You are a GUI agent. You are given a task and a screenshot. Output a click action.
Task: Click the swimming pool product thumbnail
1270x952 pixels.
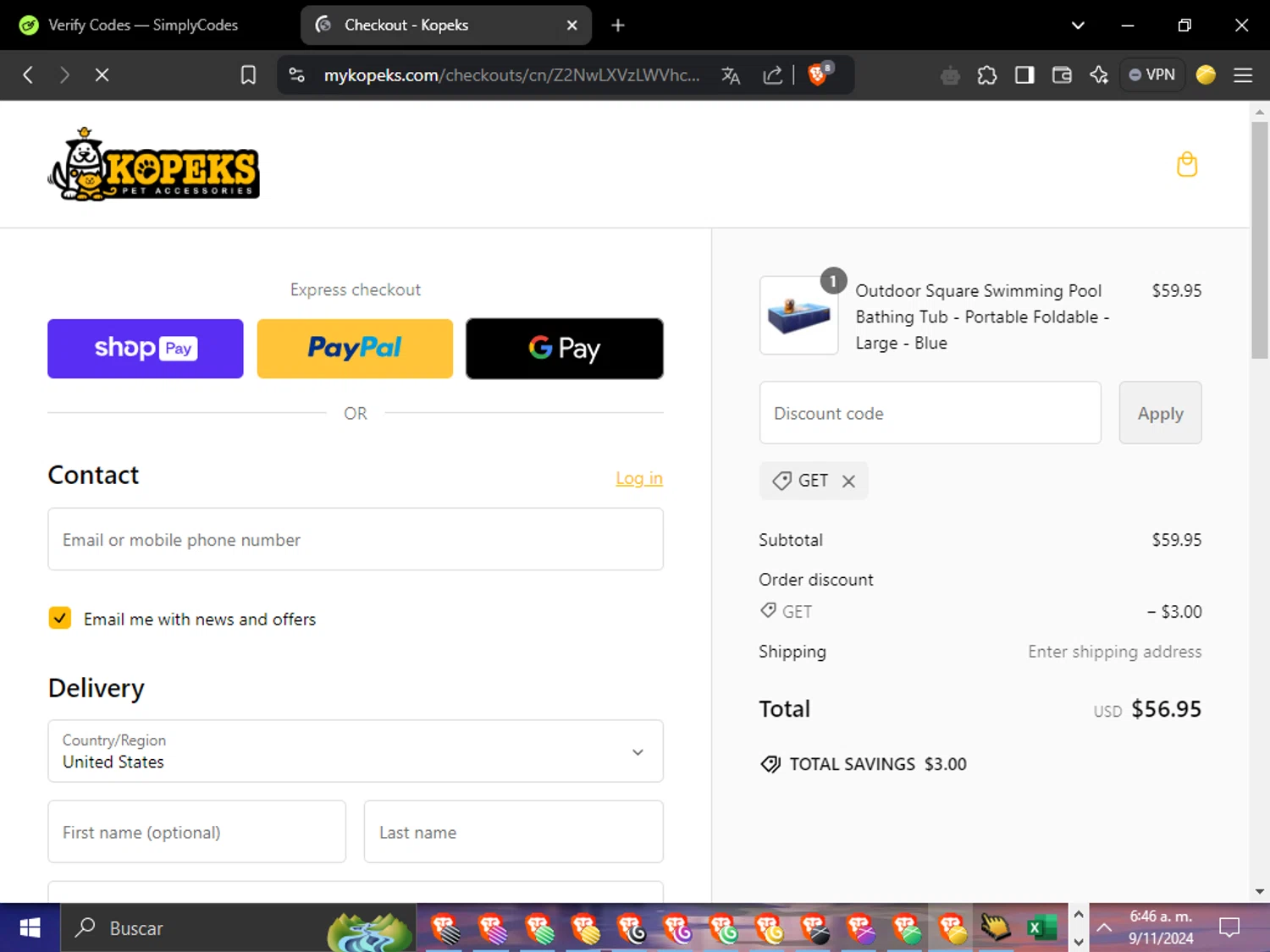[x=799, y=315]
